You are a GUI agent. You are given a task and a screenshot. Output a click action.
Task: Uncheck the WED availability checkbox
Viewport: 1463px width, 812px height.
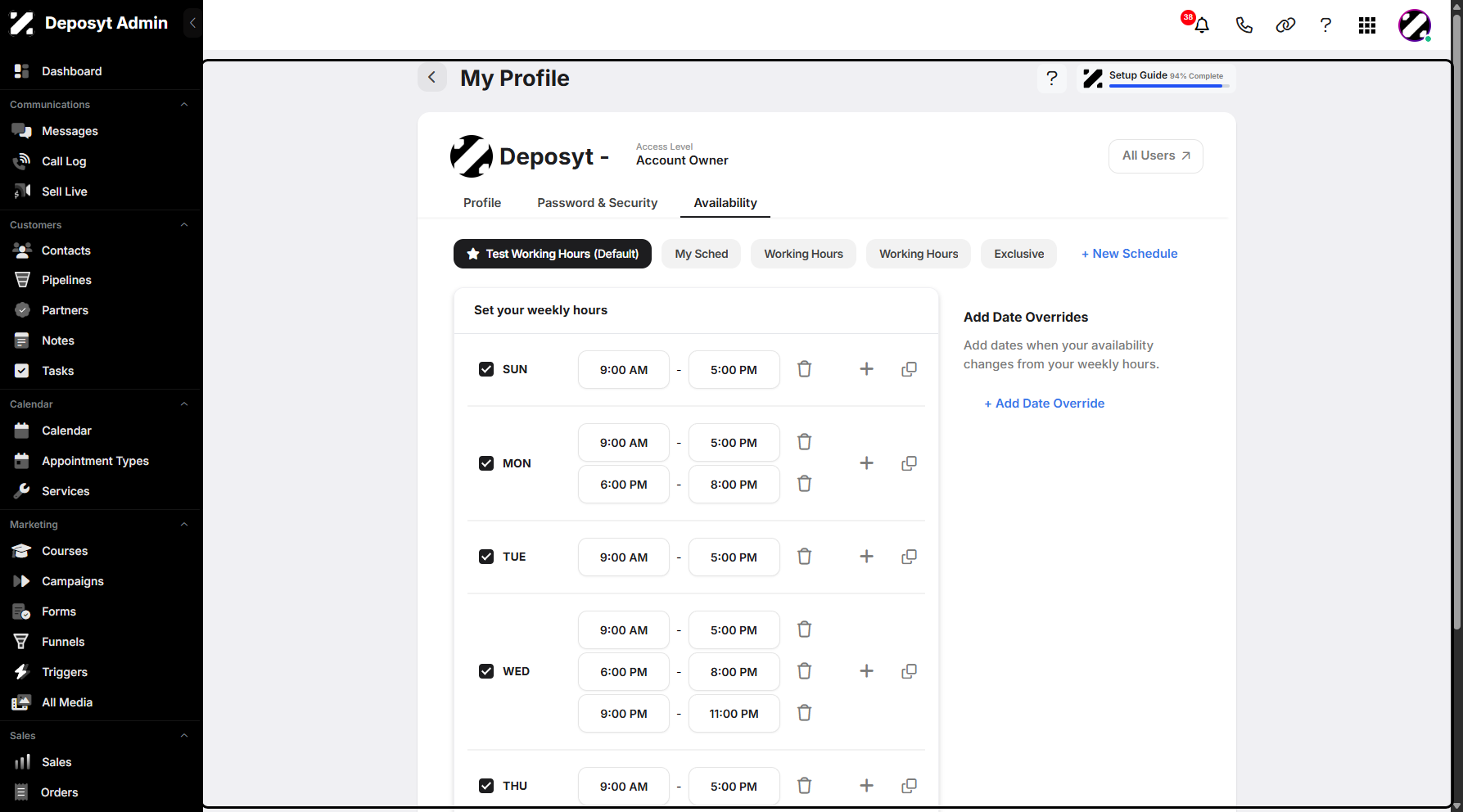click(486, 671)
